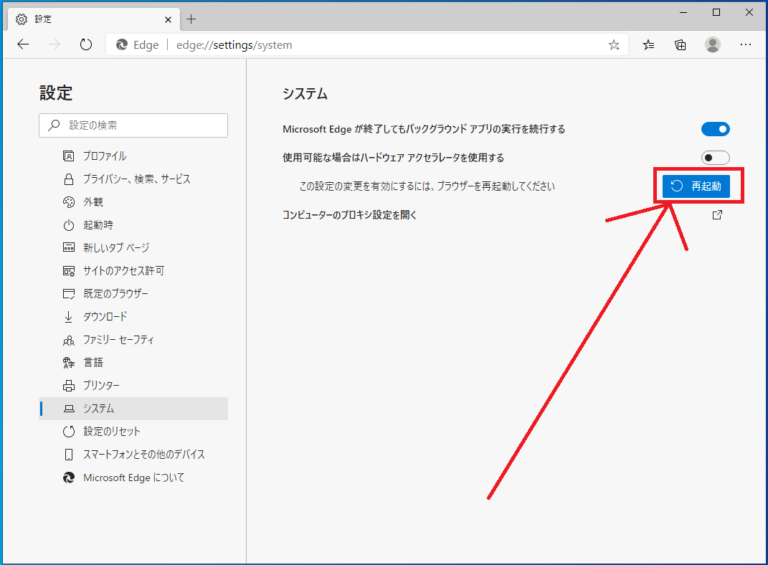Open 起動時 settings
The image size is (768, 565).
133,225
